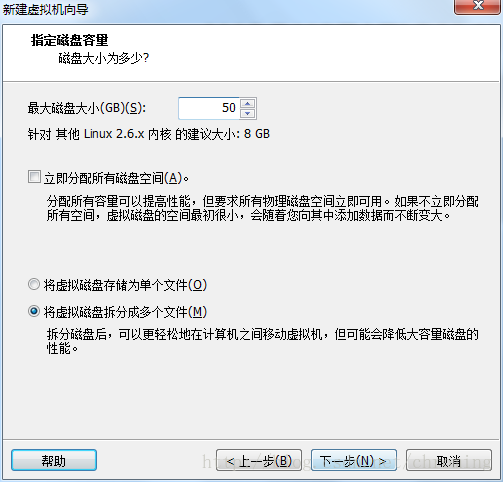Focus the max disk size field showing 50
Image resolution: width=503 pixels, height=482 pixels.
pyautogui.click(x=209, y=108)
